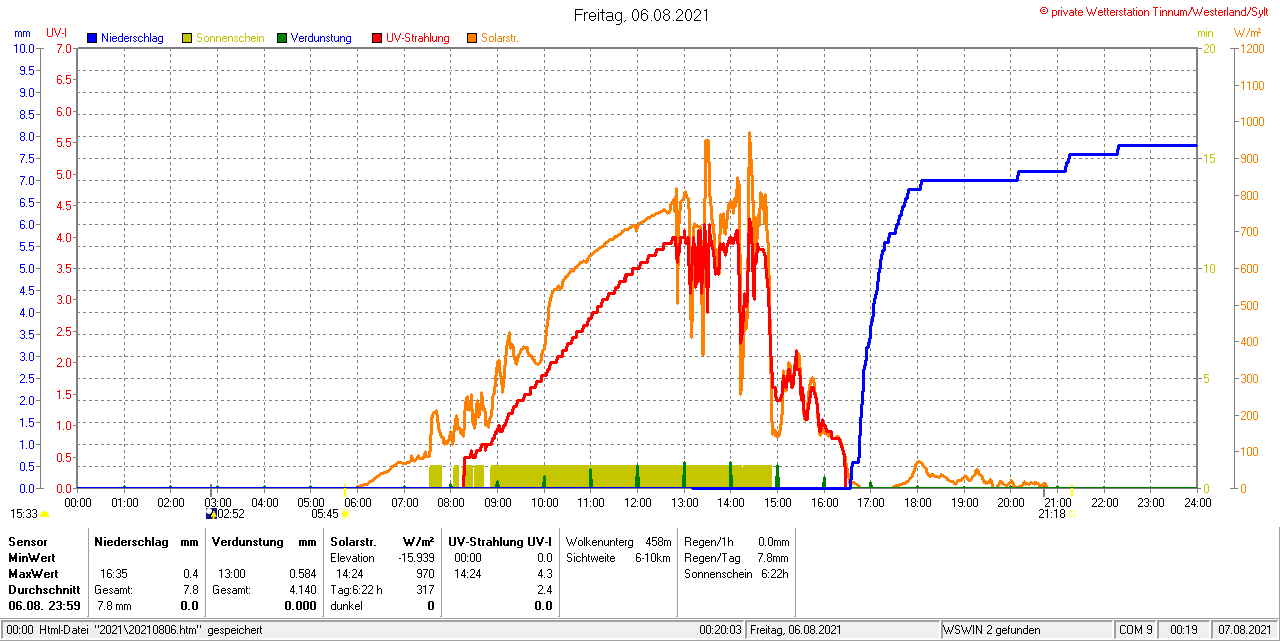Viewport: 1280px width, 641px height.
Task: Click the 16:35 Niederschlag max time
Action: [x=113, y=574]
